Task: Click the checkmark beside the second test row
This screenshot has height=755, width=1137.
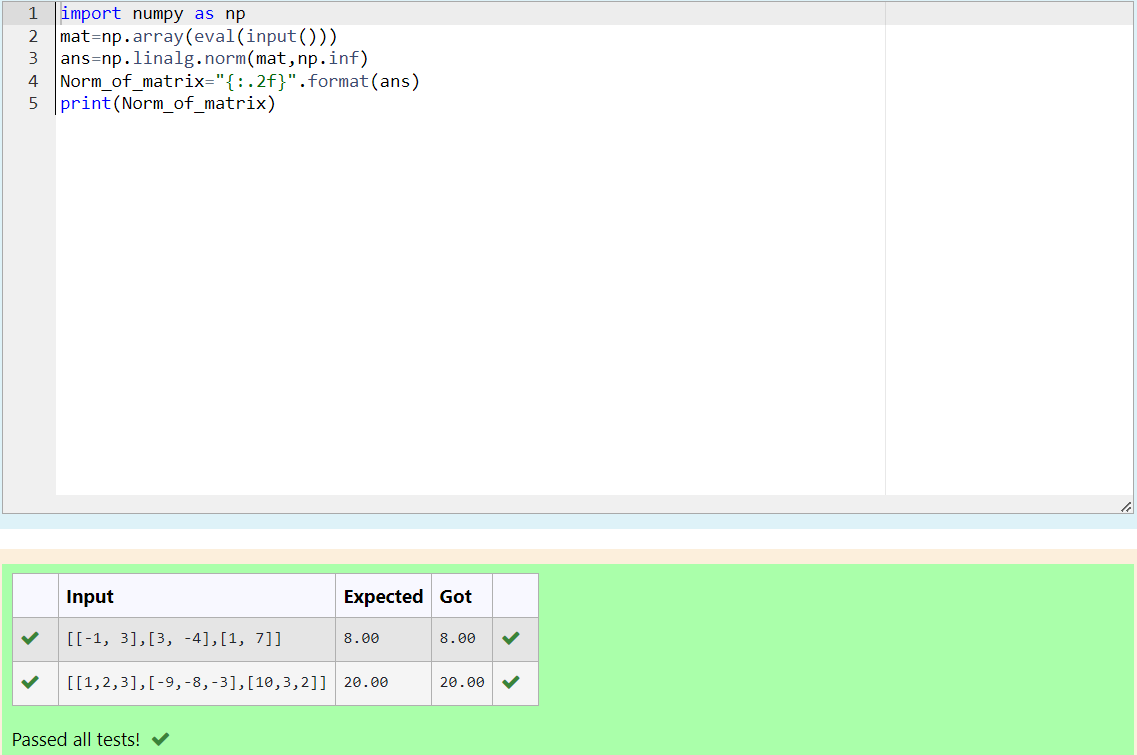Action: pyautogui.click(x=33, y=682)
